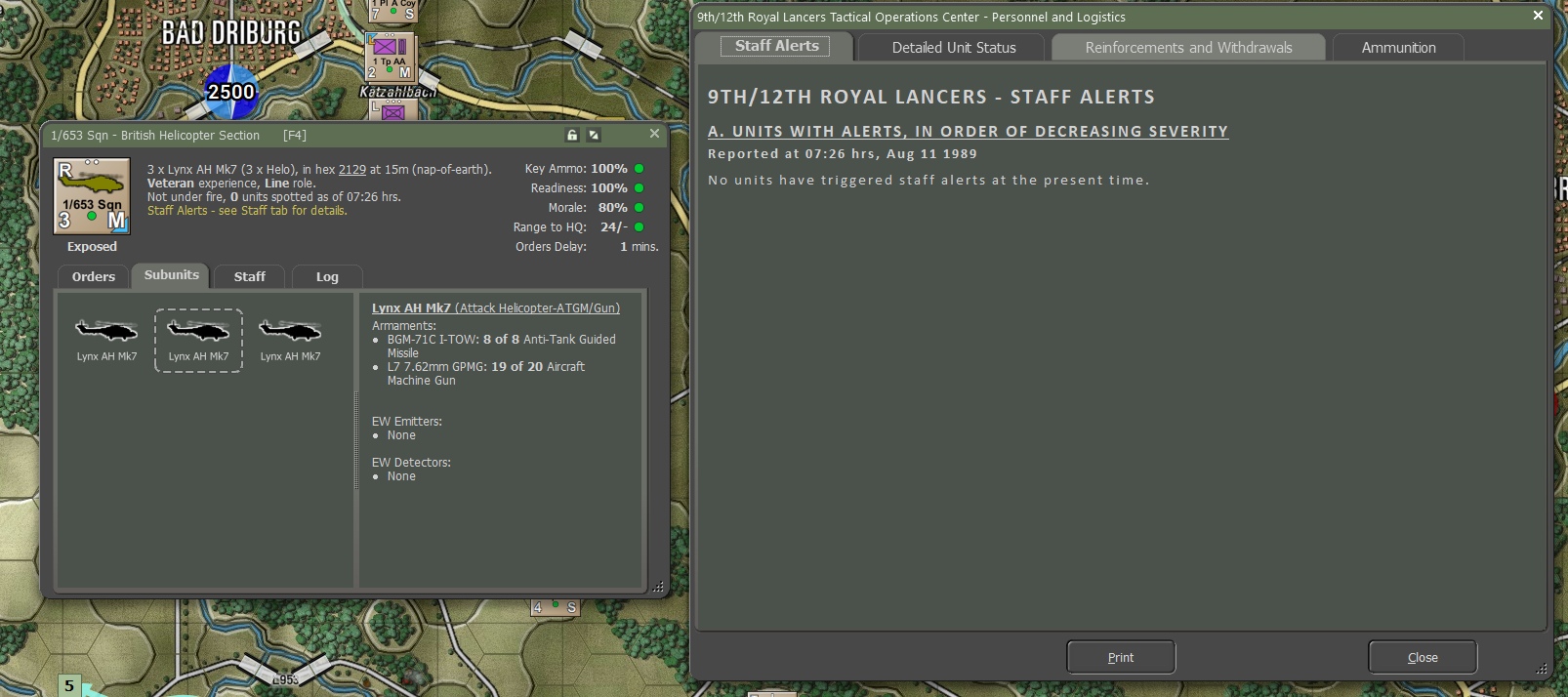Open the Detailed Unit Status tab
The height and width of the screenshot is (697, 1568).
(954, 48)
